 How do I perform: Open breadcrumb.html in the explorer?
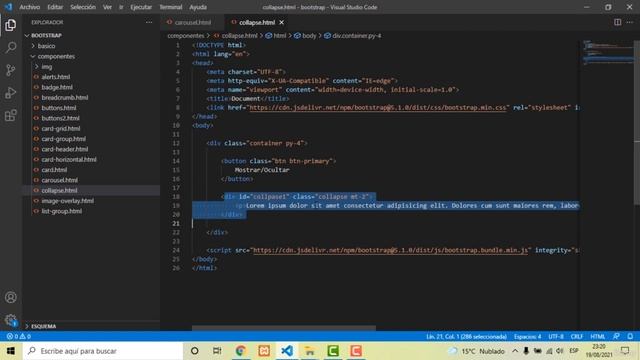(64, 98)
